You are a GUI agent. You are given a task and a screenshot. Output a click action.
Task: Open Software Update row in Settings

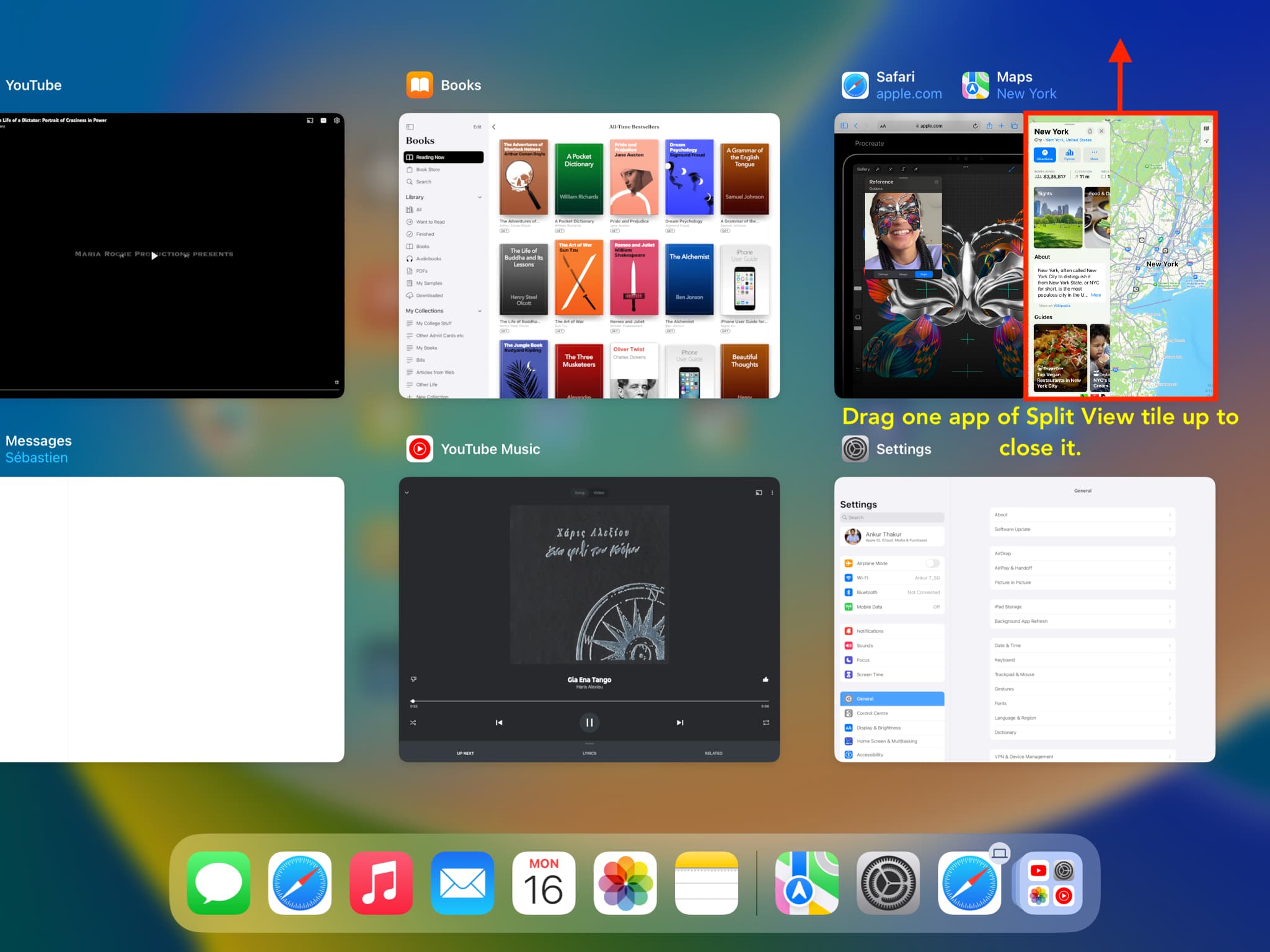pyautogui.click(x=1082, y=529)
